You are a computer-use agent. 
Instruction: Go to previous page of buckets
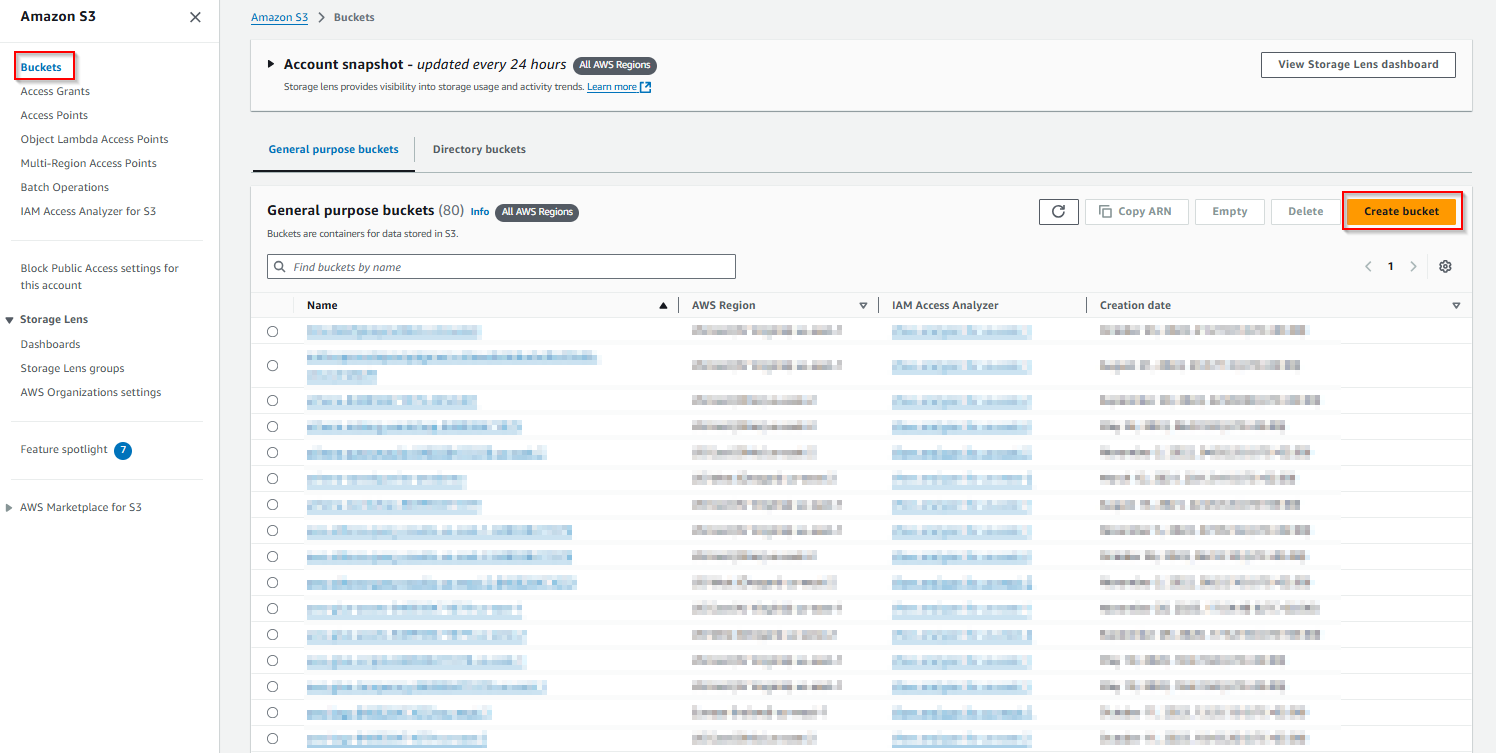point(1368,266)
